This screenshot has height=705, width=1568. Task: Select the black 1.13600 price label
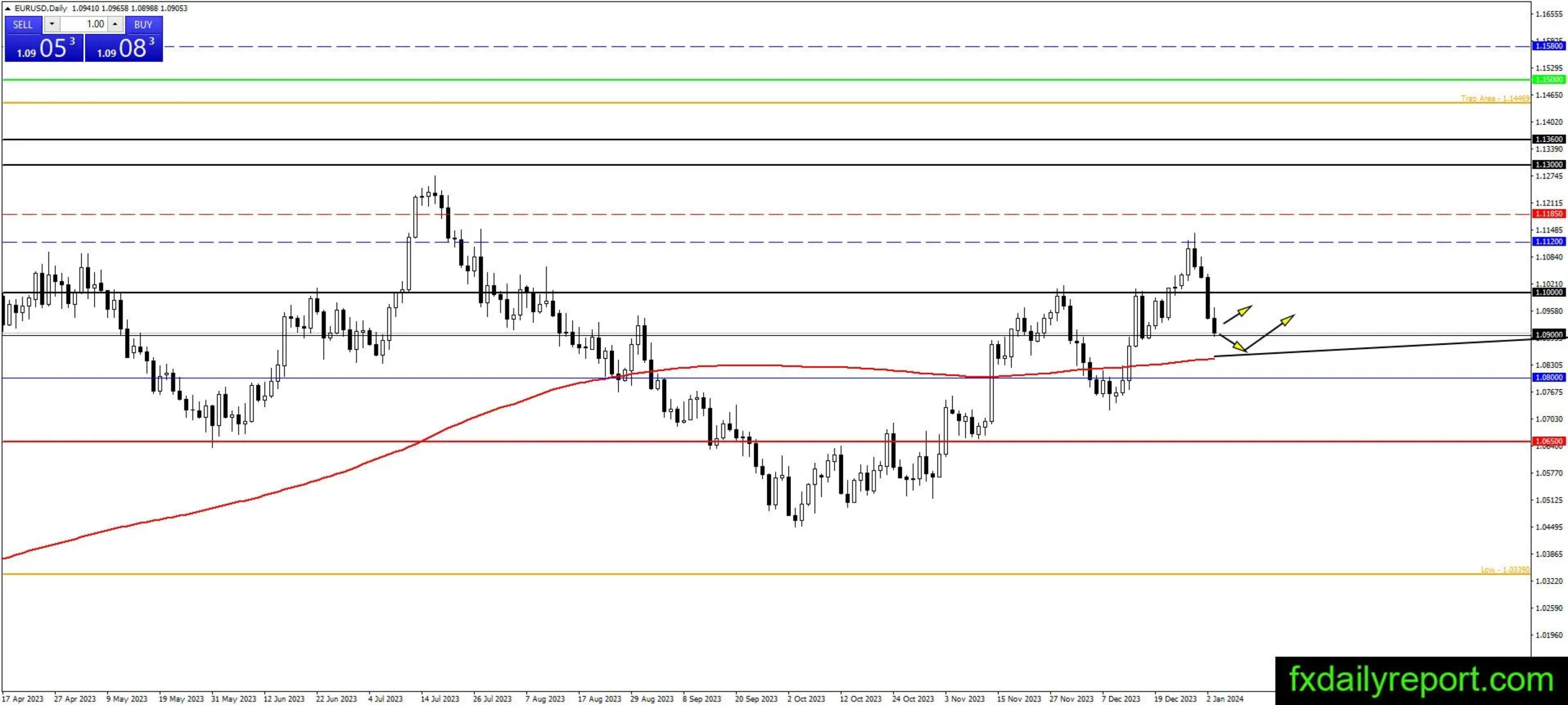(x=1548, y=139)
